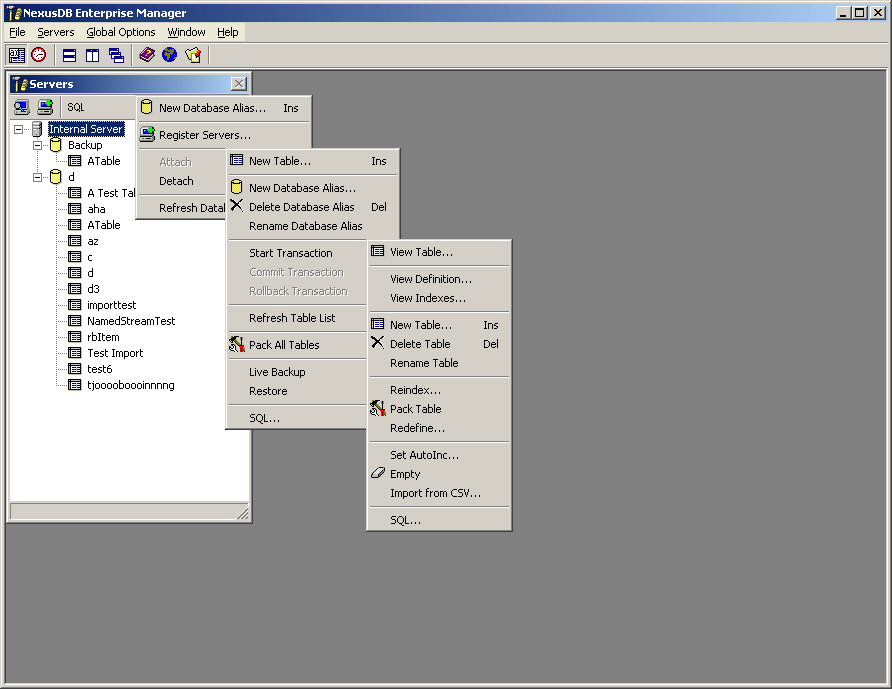Click the computer with magnifier icon in Servers

[22, 107]
